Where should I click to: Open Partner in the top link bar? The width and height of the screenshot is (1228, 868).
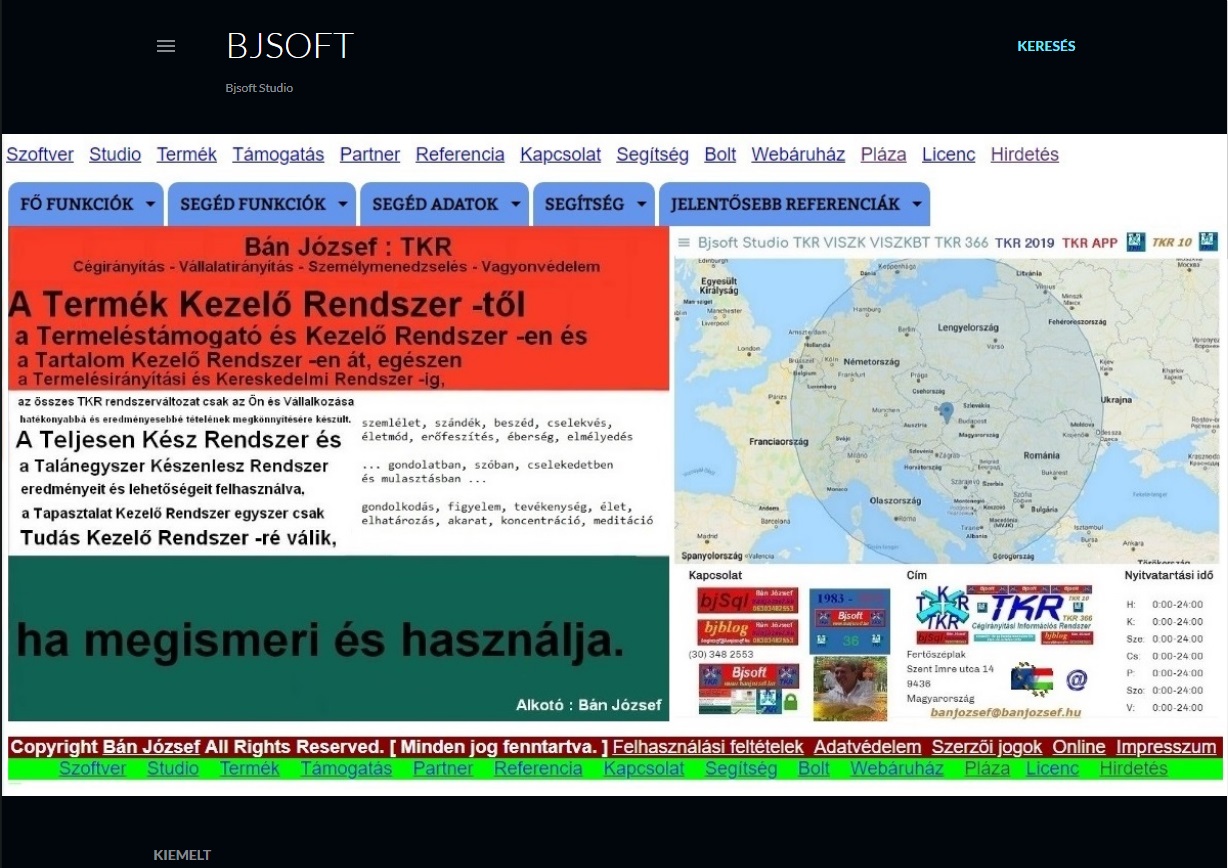[x=370, y=155]
